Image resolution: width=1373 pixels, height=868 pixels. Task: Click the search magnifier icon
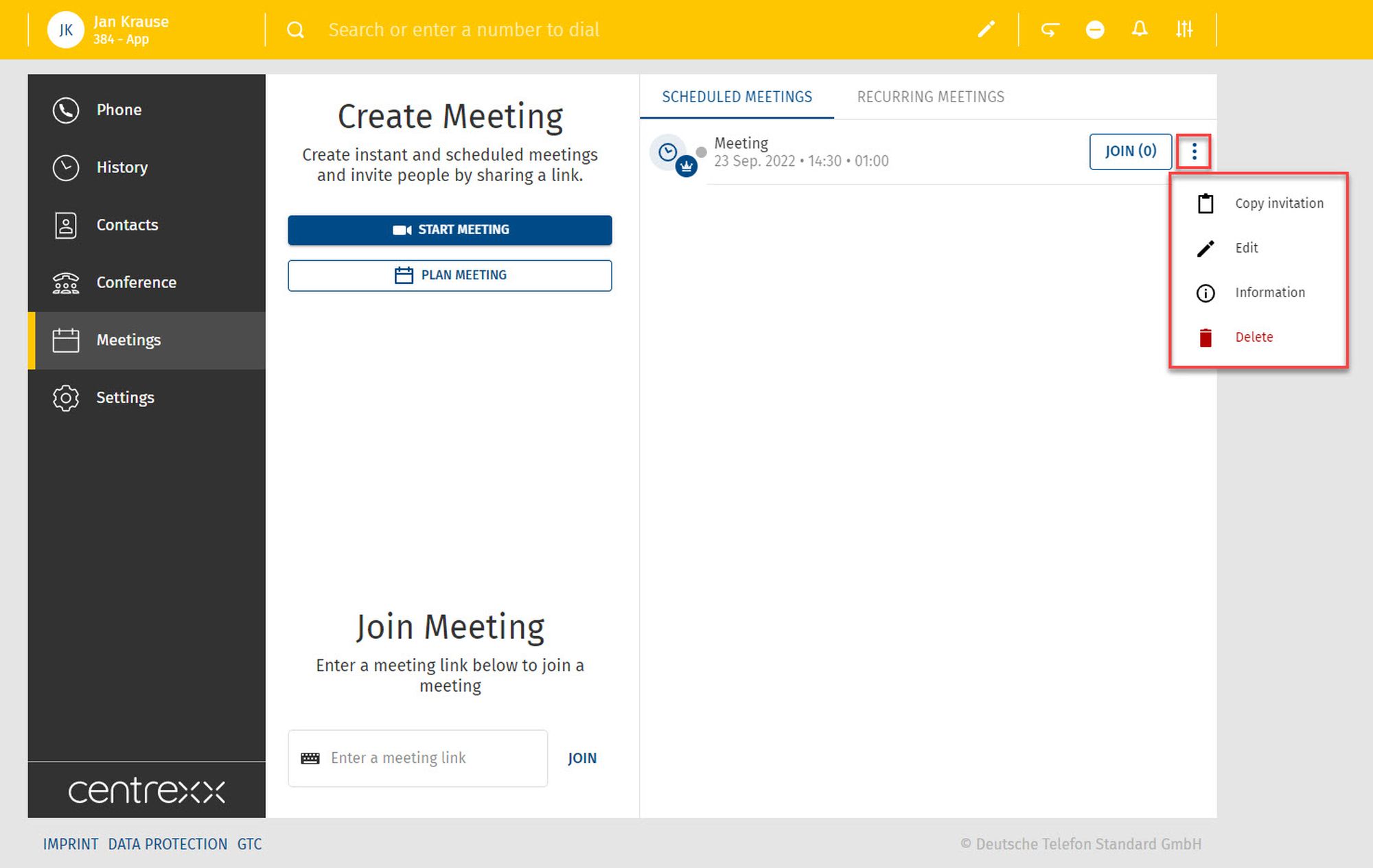click(x=295, y=30)
